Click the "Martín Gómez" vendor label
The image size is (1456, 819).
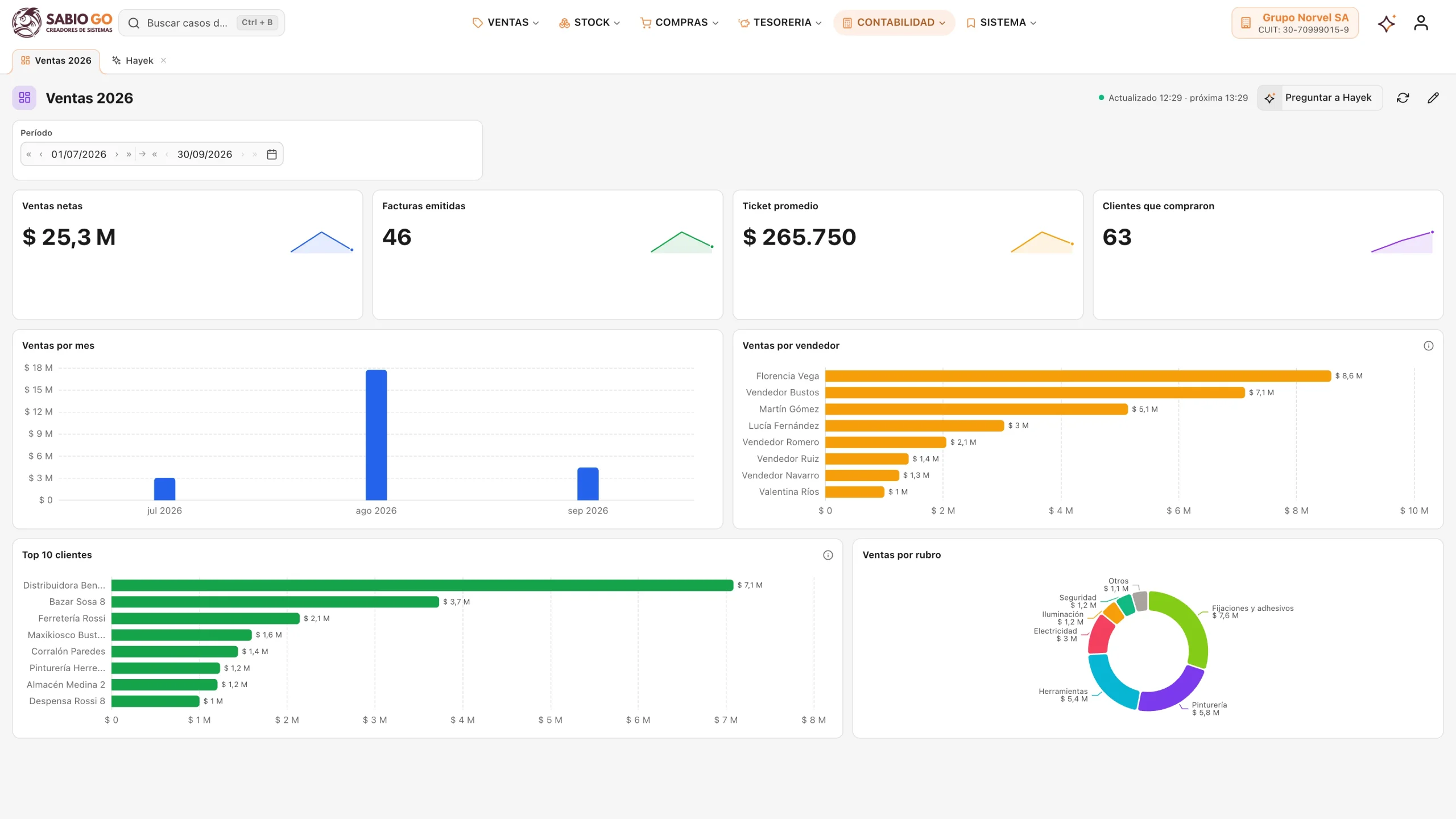[789, 409]
